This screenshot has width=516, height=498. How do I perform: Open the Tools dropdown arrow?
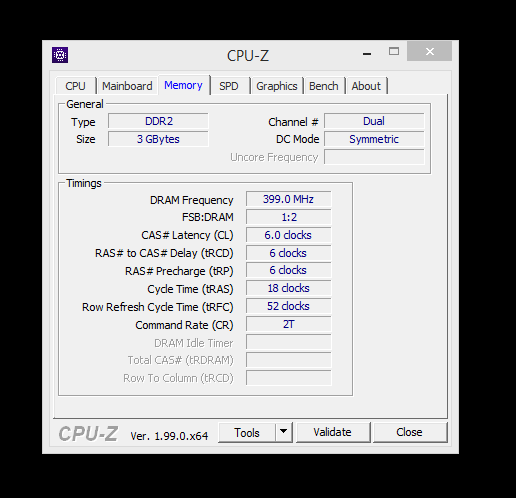(284, 432)
